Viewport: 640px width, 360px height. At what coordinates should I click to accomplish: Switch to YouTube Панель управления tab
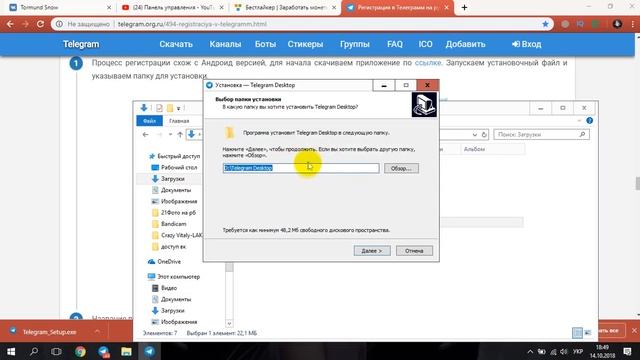[x=173, y=7]
